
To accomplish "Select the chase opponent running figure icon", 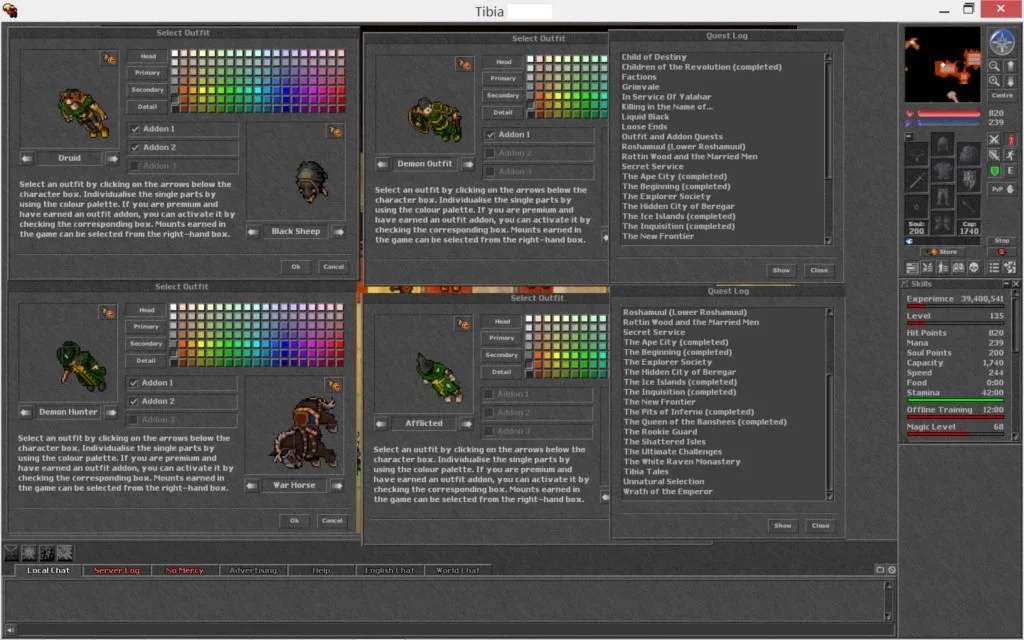I will tap(1010, 155).
